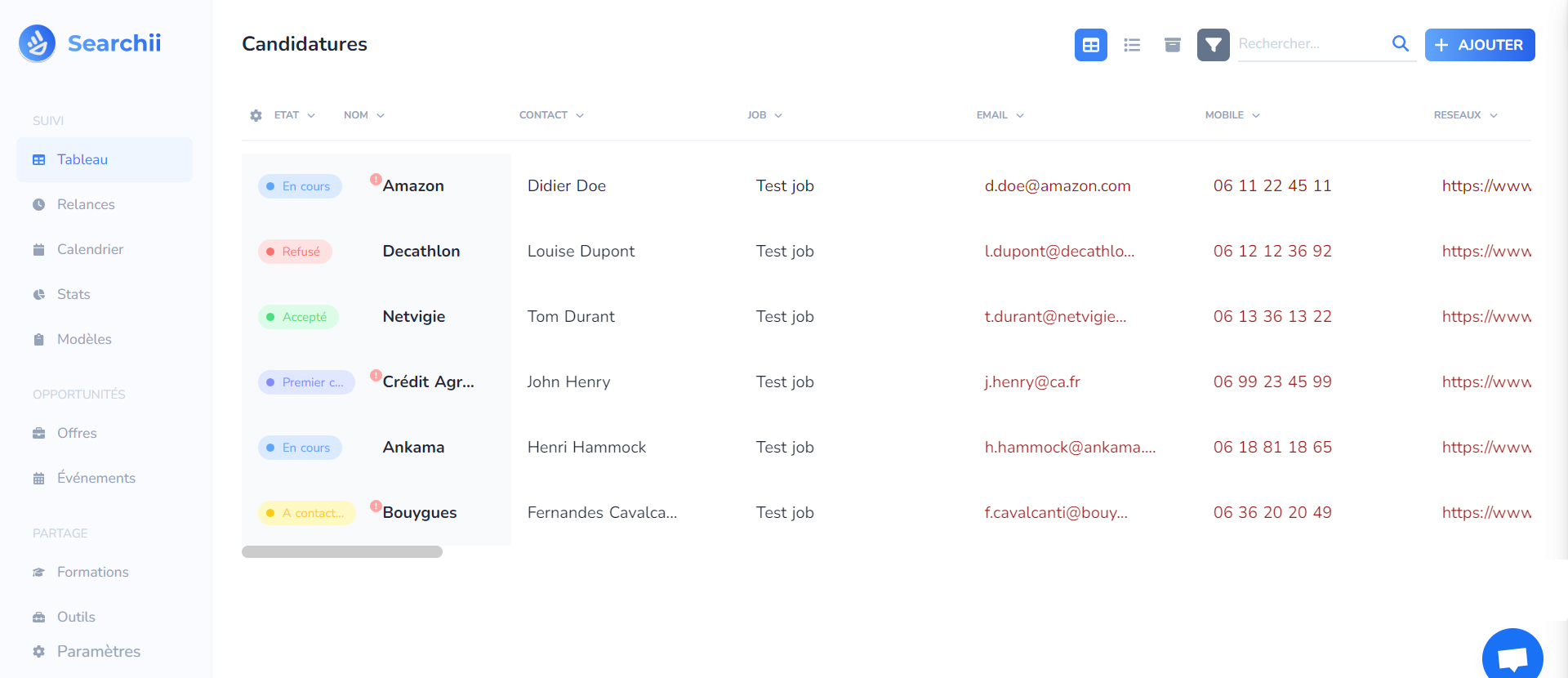Open Événements menu label

(96, 479)
